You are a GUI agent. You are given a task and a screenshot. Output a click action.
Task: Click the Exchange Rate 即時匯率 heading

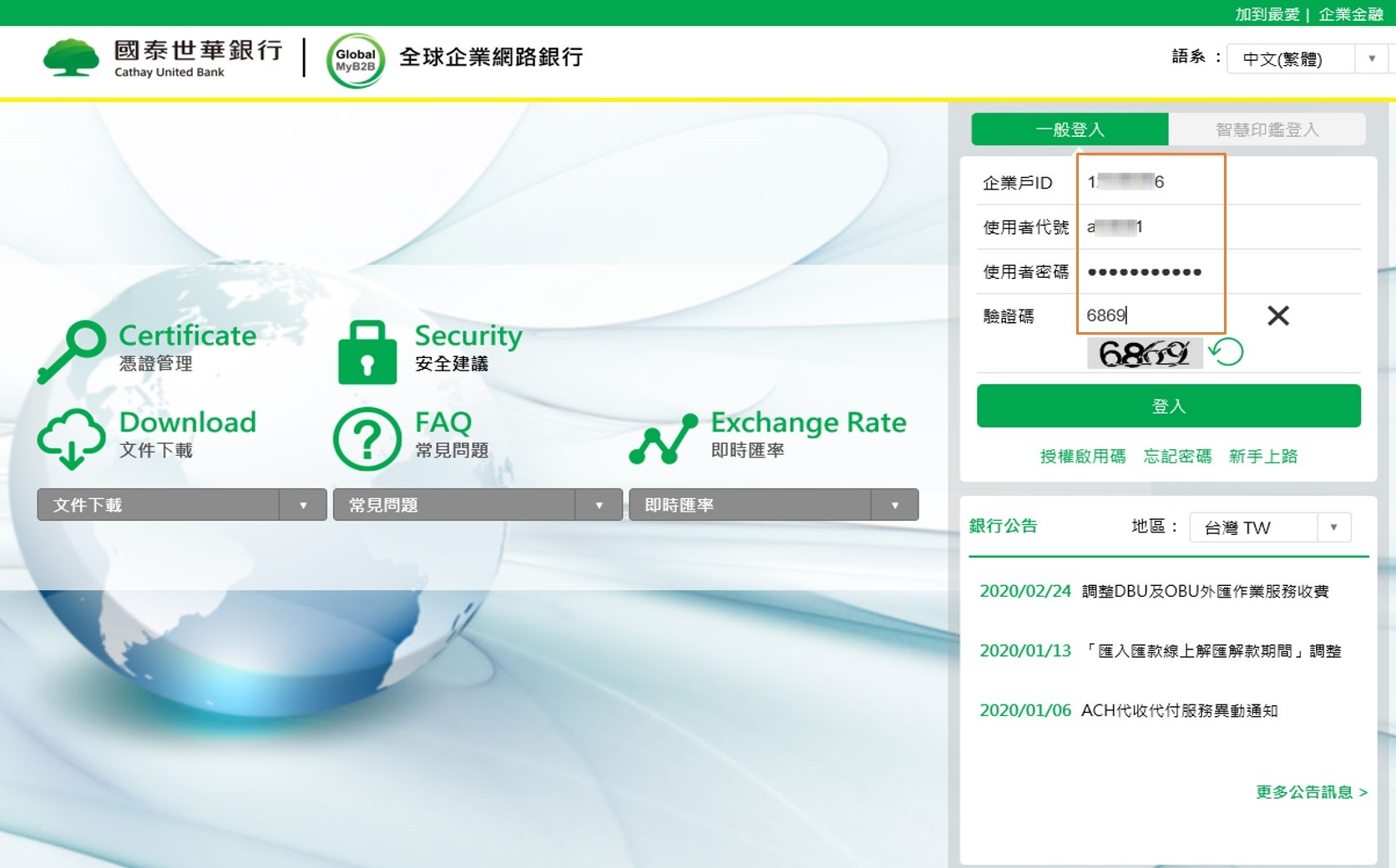pos(808,433)
